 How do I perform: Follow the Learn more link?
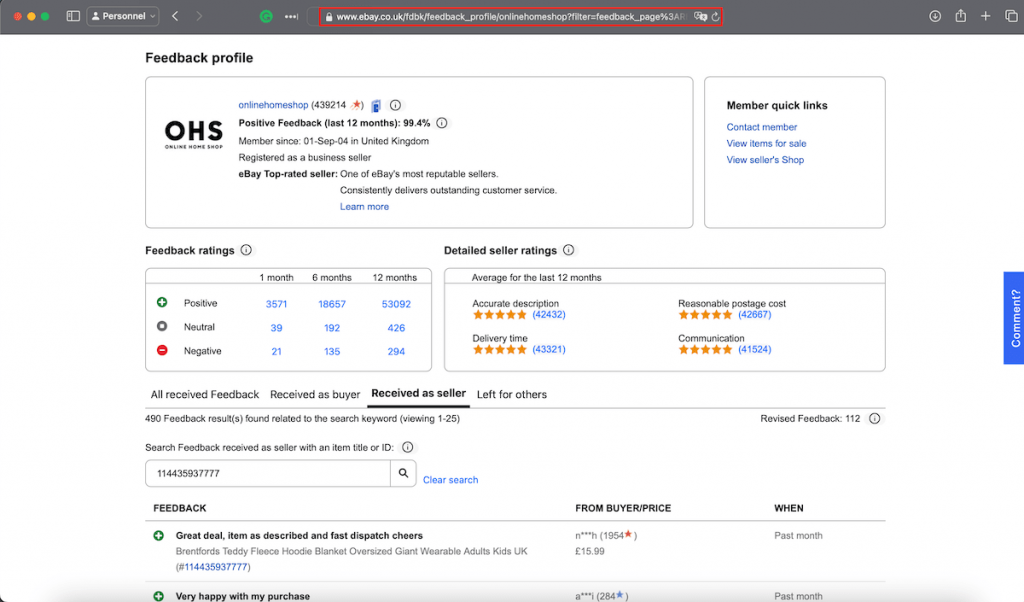tap(364, 206)
